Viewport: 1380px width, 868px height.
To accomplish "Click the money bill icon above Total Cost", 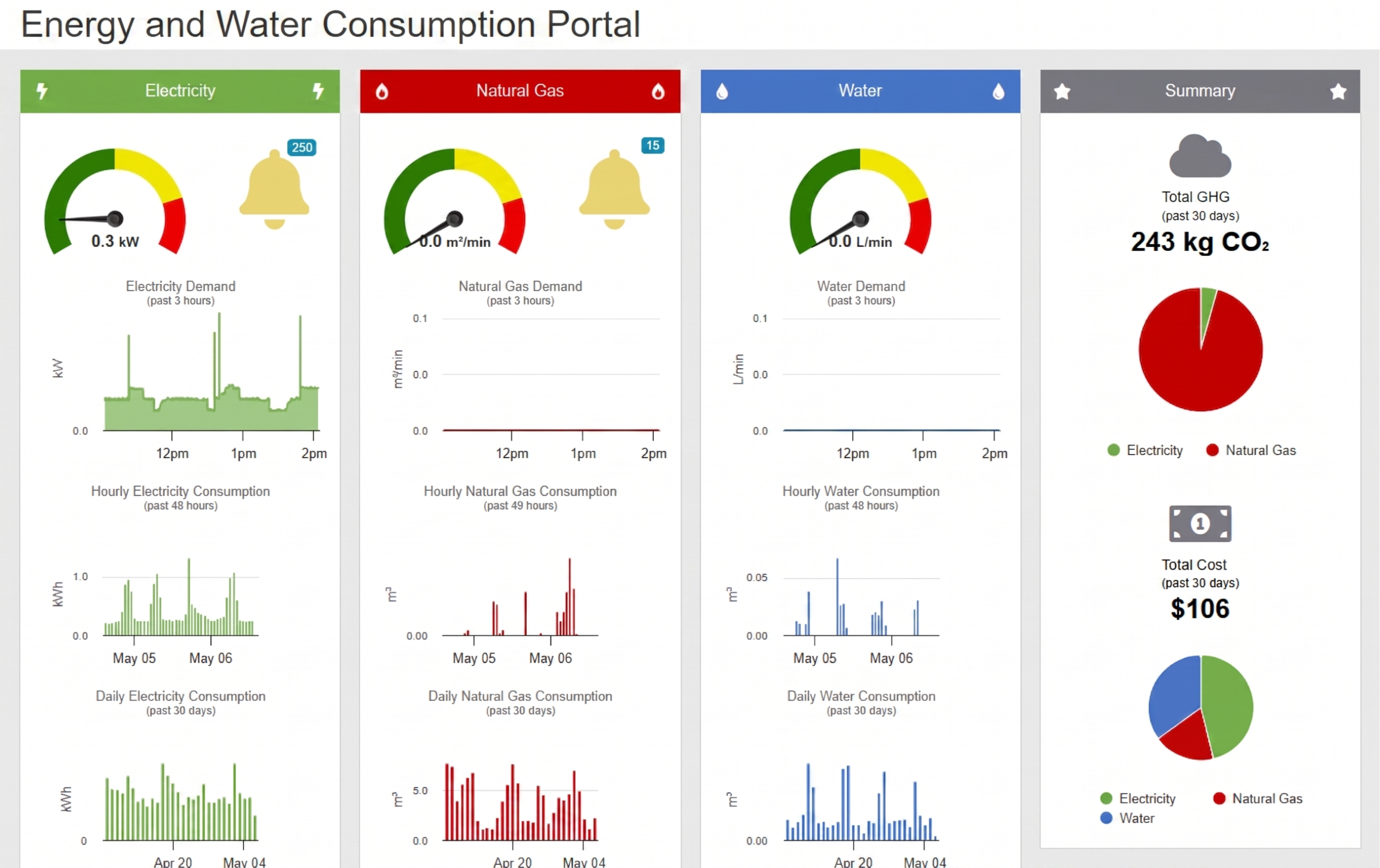I will coord(1200,524).
